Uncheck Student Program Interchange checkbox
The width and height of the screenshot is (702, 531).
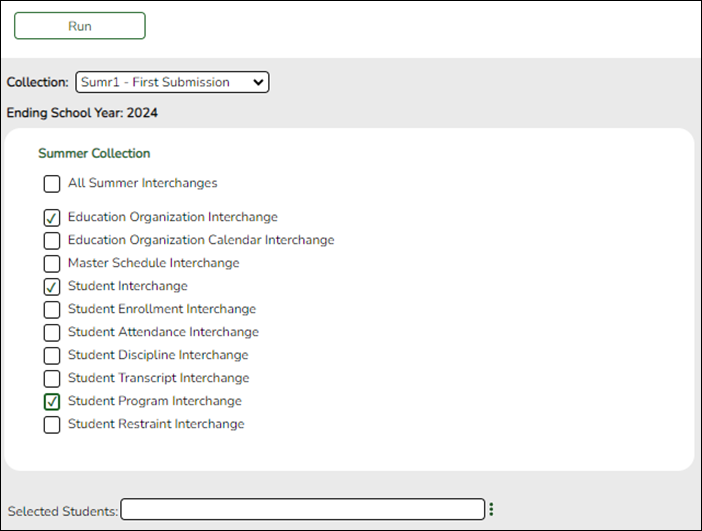[x=52, y=402]
